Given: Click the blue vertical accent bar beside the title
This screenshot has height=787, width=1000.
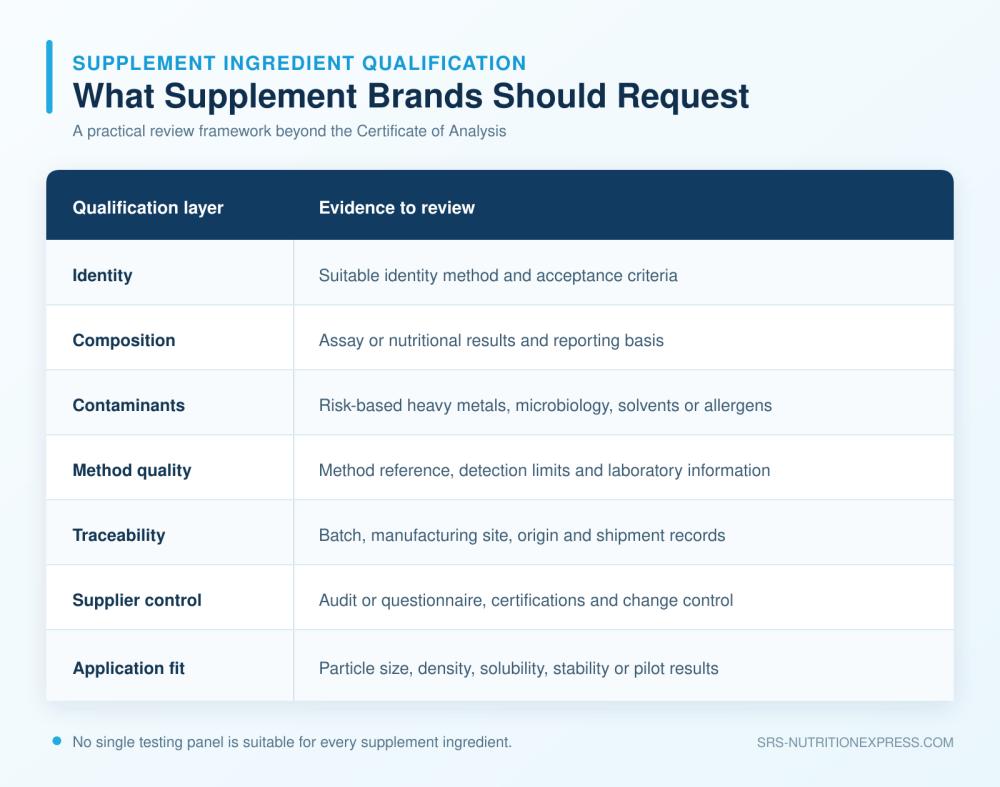Looking at the screenshot, I should pyautogui.click(x=49, y=77).
